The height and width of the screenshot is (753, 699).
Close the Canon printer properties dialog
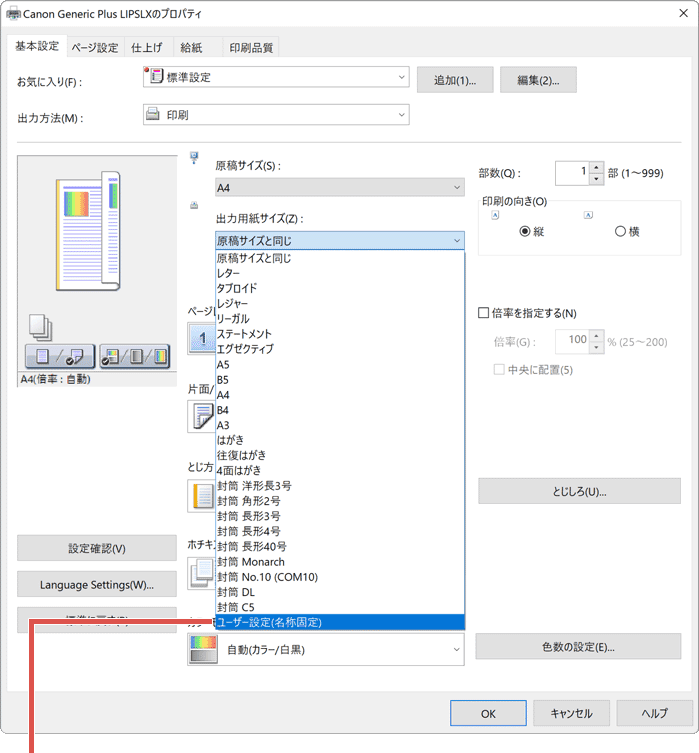pos(683,13)
